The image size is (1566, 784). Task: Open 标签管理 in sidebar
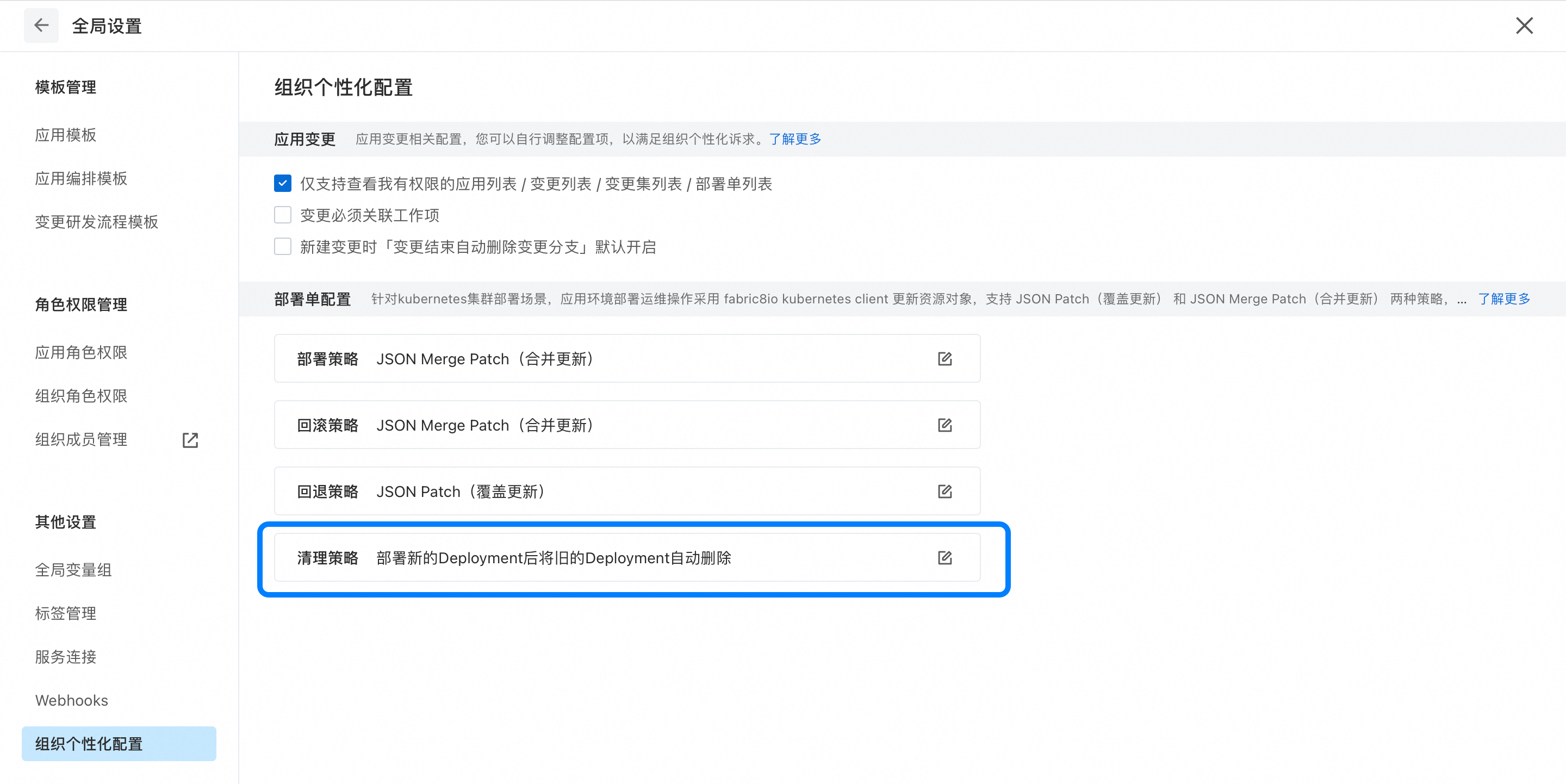[66, 613]
